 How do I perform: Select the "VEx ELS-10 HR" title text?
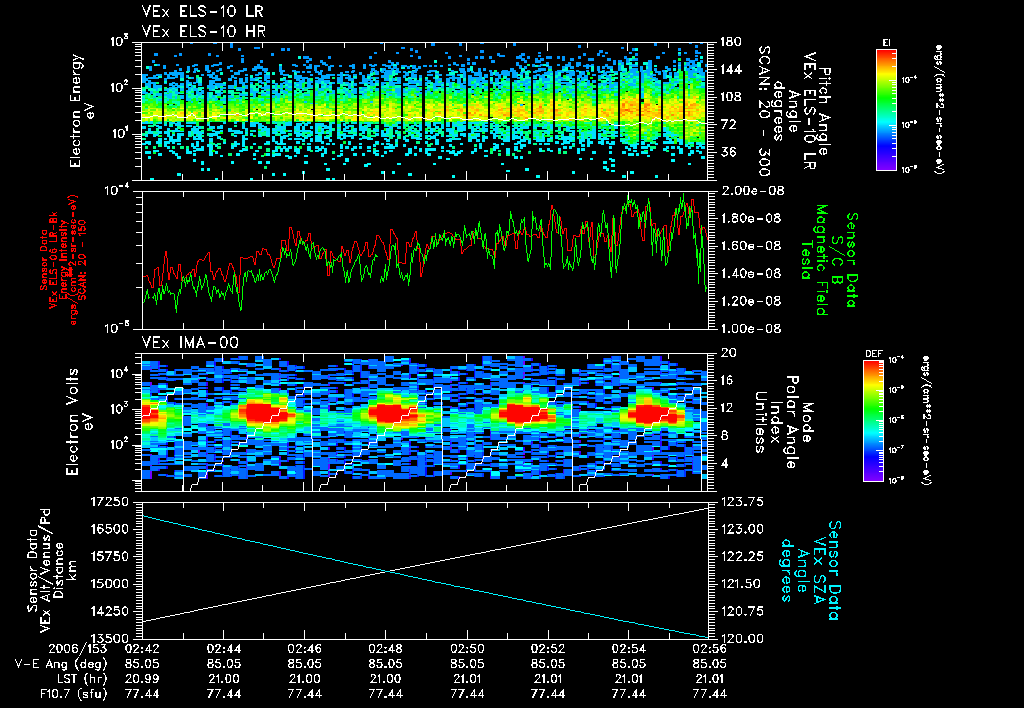(x=203, y=31)
